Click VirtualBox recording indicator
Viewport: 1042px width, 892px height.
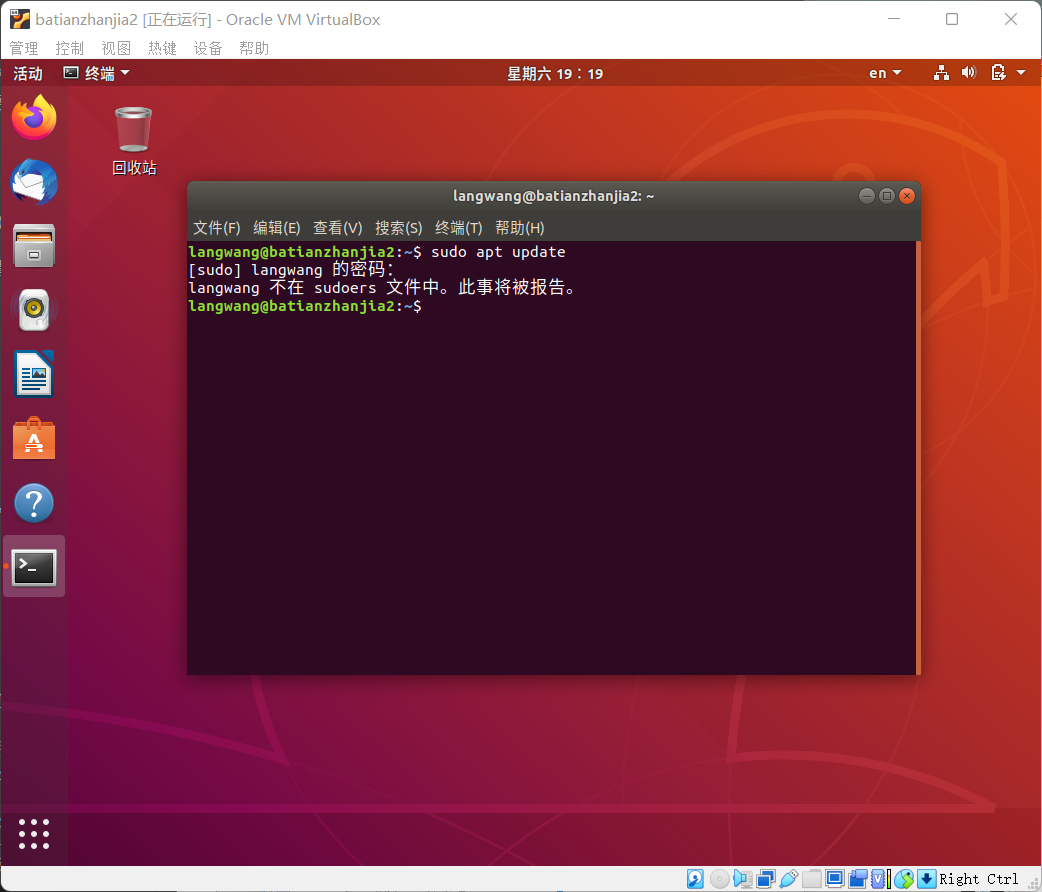tap(858, 879)
